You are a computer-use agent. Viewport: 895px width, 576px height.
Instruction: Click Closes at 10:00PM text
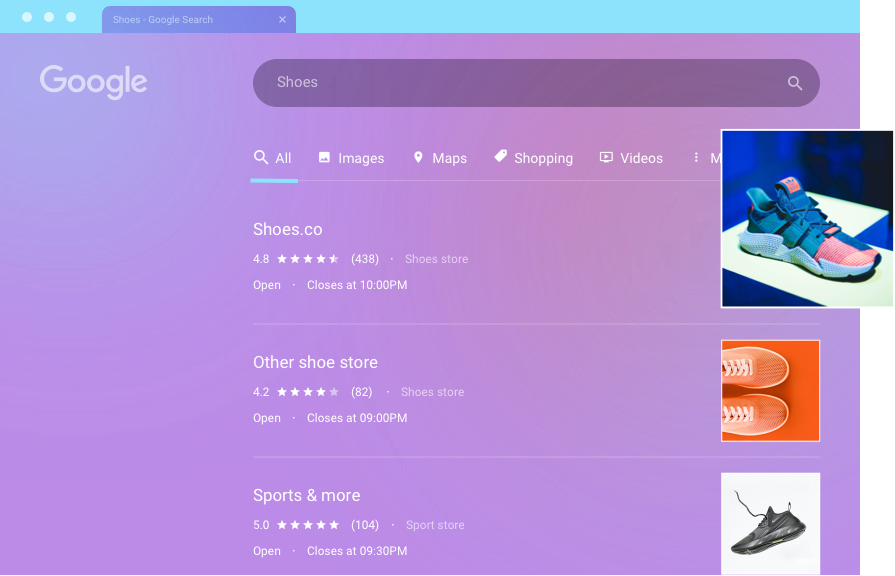pos(357,285)
